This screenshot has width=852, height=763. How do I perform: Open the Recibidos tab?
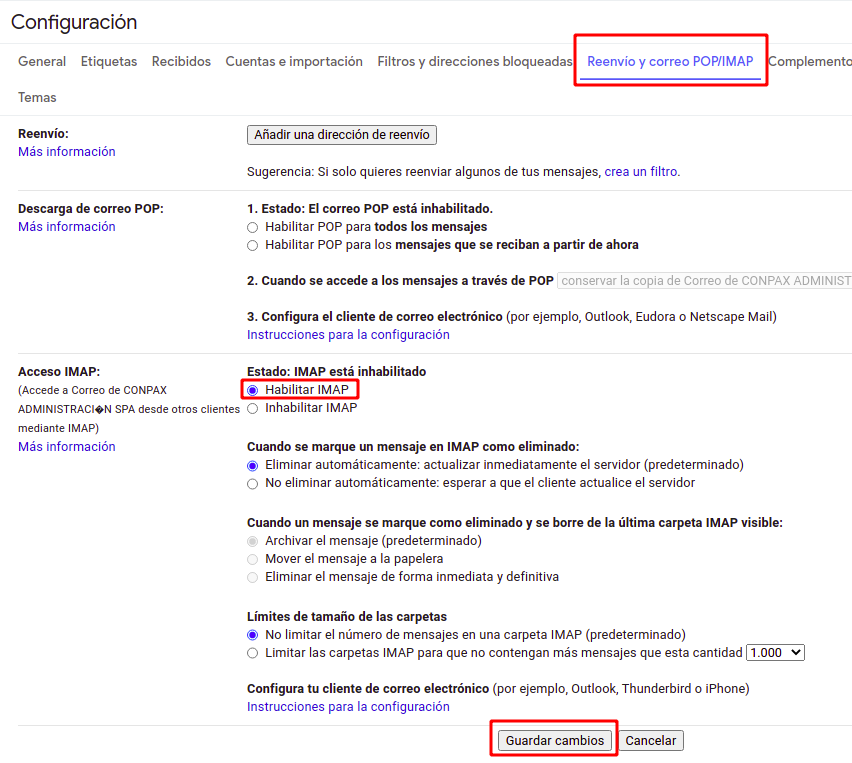pyautogui.click(x=181, y=61)
